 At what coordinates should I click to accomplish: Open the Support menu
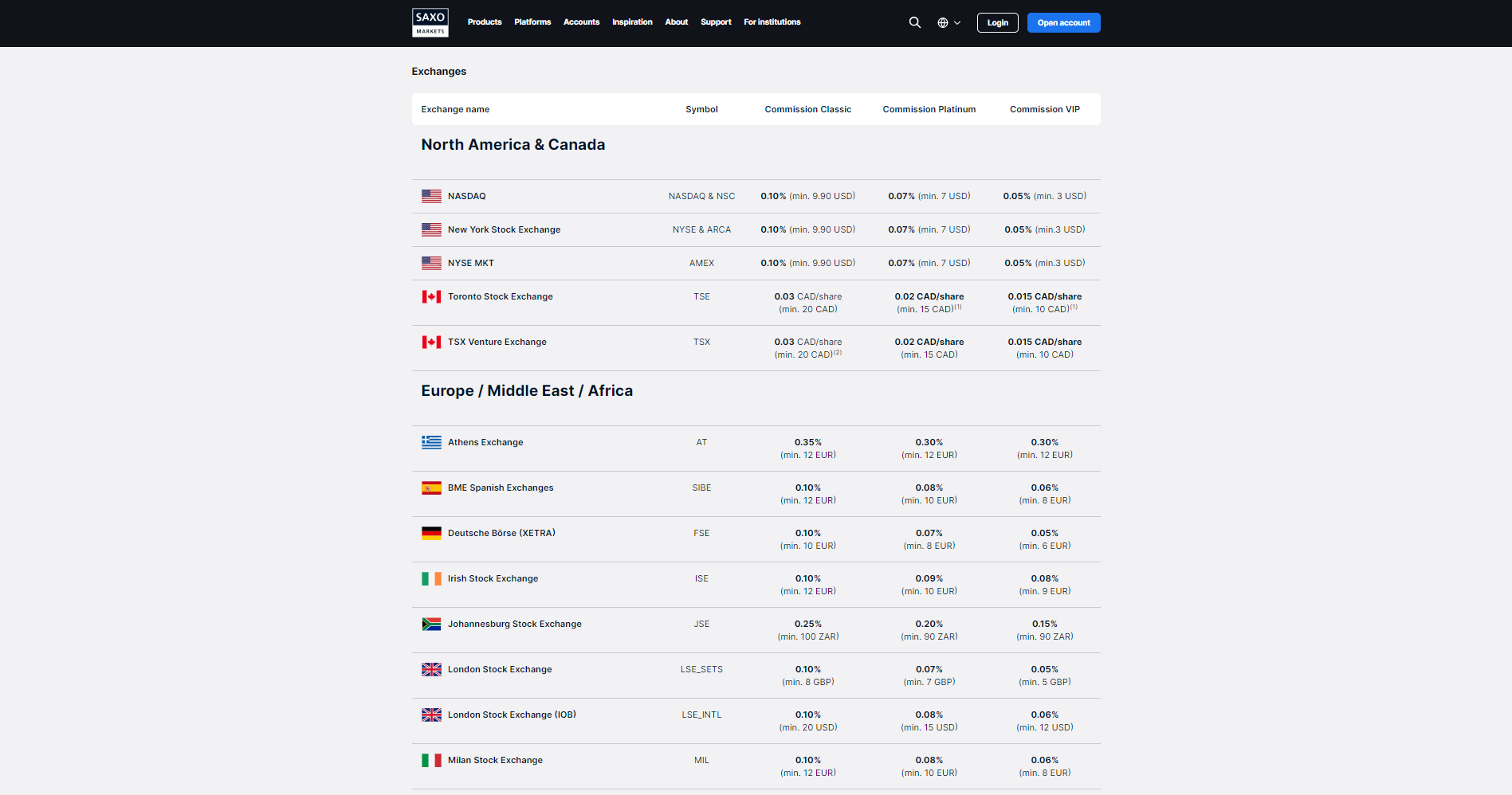pos(716,22)
